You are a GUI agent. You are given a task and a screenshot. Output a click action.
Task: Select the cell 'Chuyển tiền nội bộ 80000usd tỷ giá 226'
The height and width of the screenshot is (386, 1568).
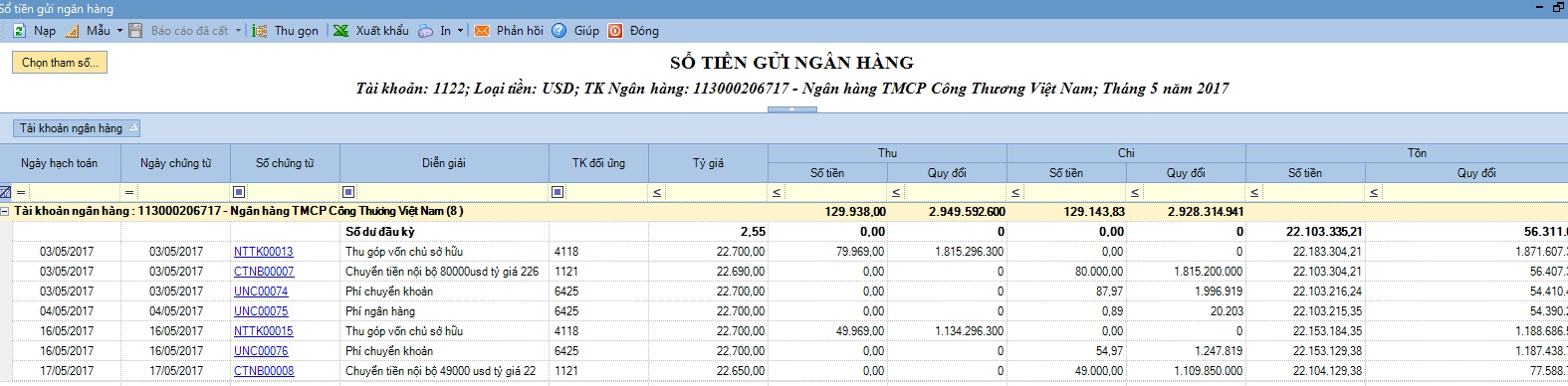click(444, 272)
